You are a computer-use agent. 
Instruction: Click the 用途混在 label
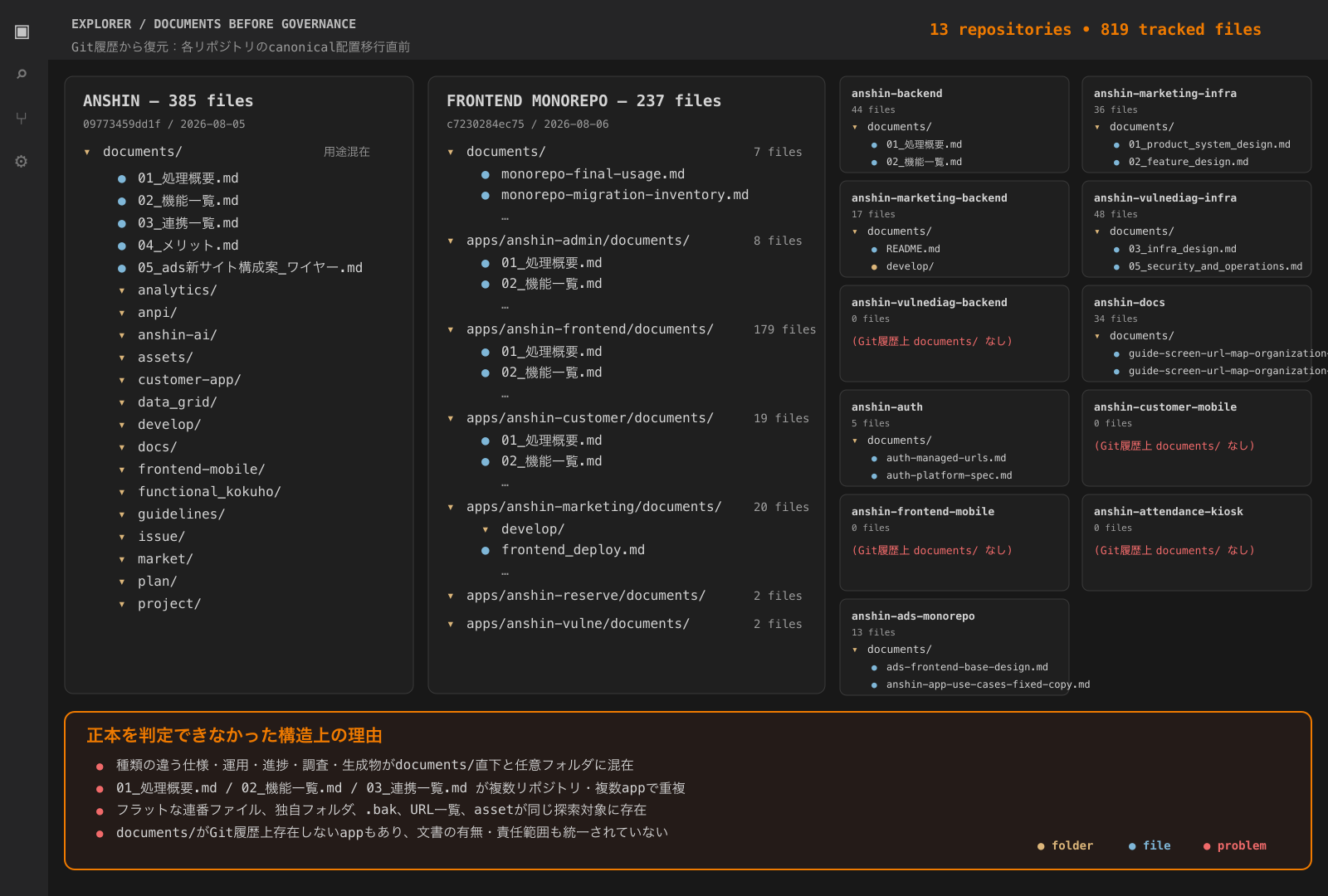pyautogui.click(x=347, y=152)
